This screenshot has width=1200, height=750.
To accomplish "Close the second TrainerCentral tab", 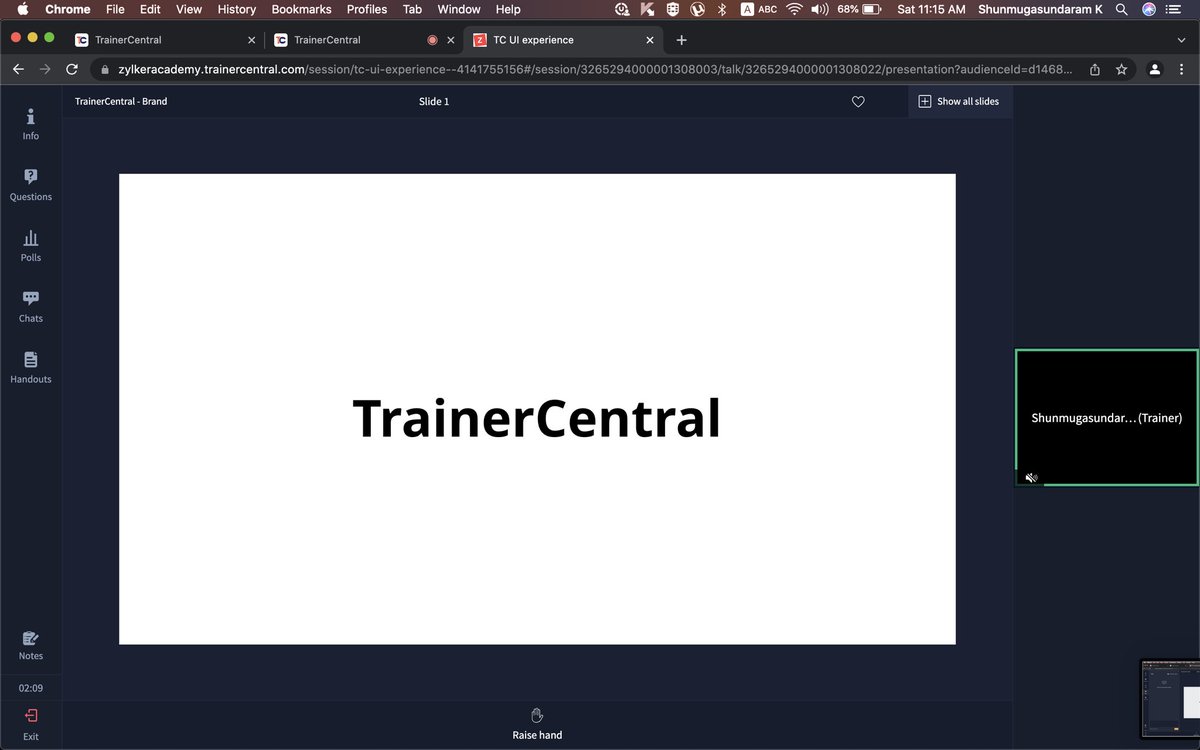I will click(451, 40).
